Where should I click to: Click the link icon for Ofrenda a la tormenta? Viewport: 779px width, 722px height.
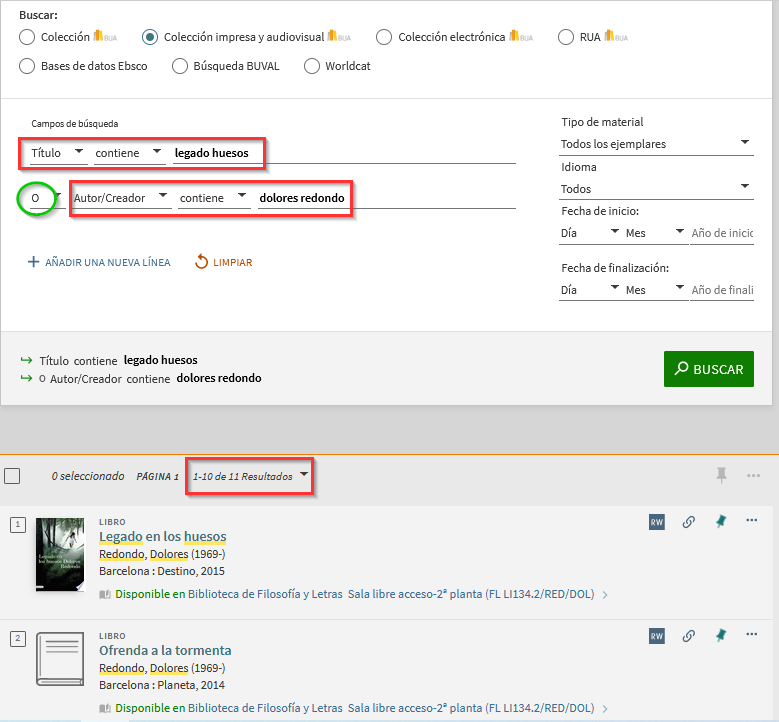688,635
